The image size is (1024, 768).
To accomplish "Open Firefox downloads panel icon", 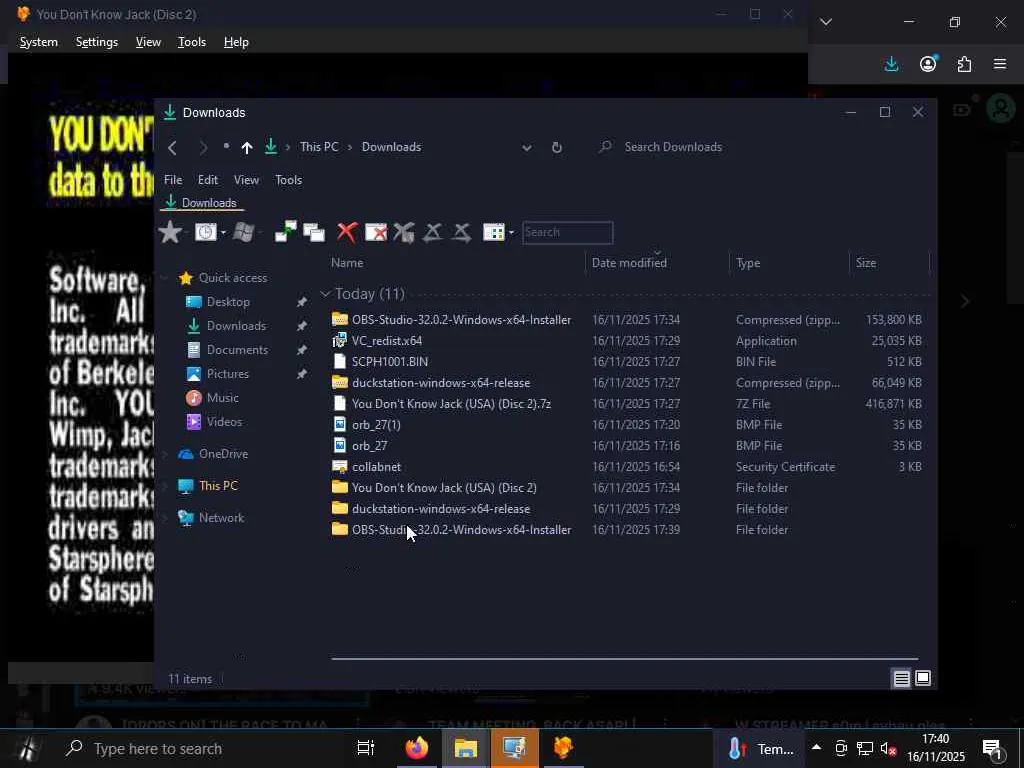I will click(891, 64).
